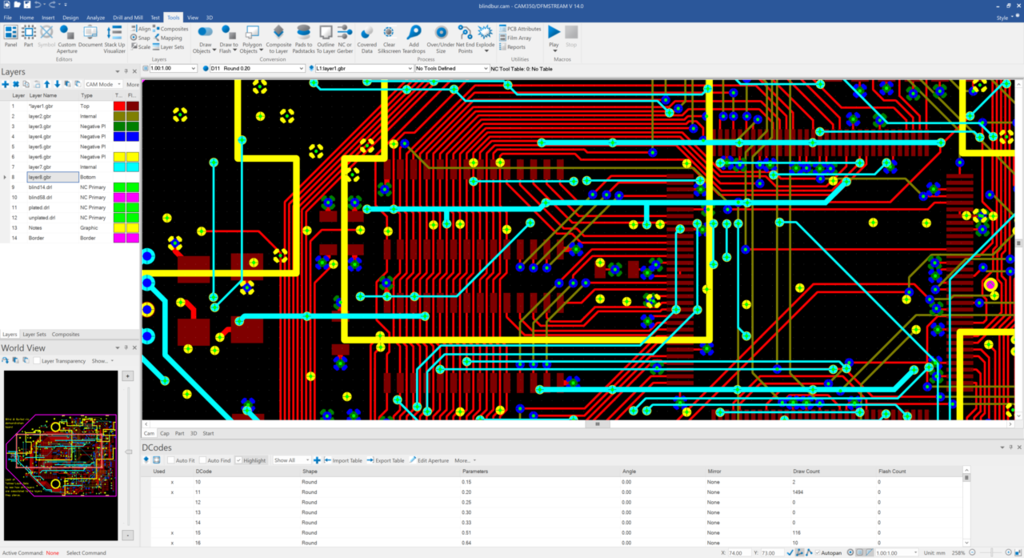Screen dimensions: 1024x558
Task: Uncheck the Highlight checkbox
Action: click(x=239, y=461)
